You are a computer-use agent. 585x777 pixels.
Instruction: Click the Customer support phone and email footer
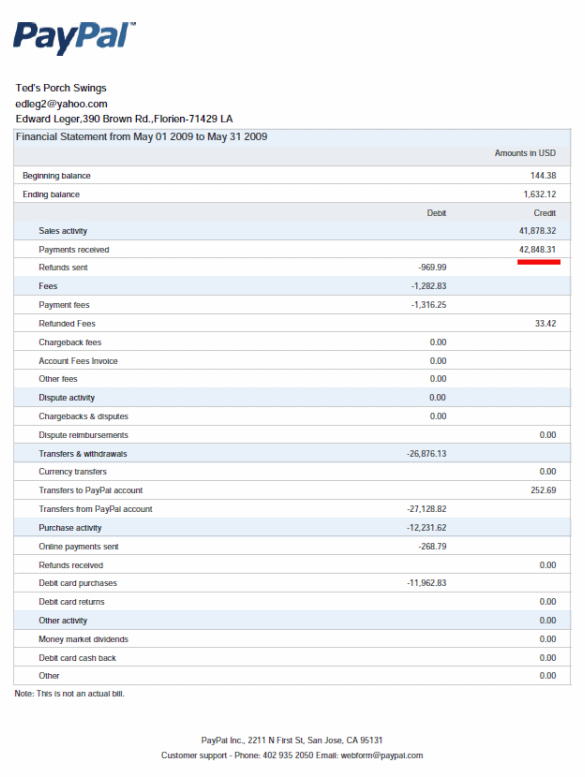coord(292,756)
